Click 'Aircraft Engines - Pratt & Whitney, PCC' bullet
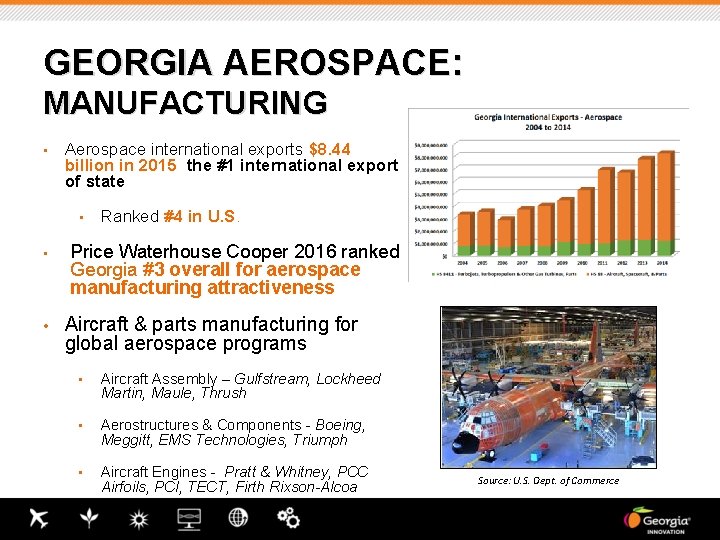The width and height of the screenshot is (720, 540). coord(234,472)
